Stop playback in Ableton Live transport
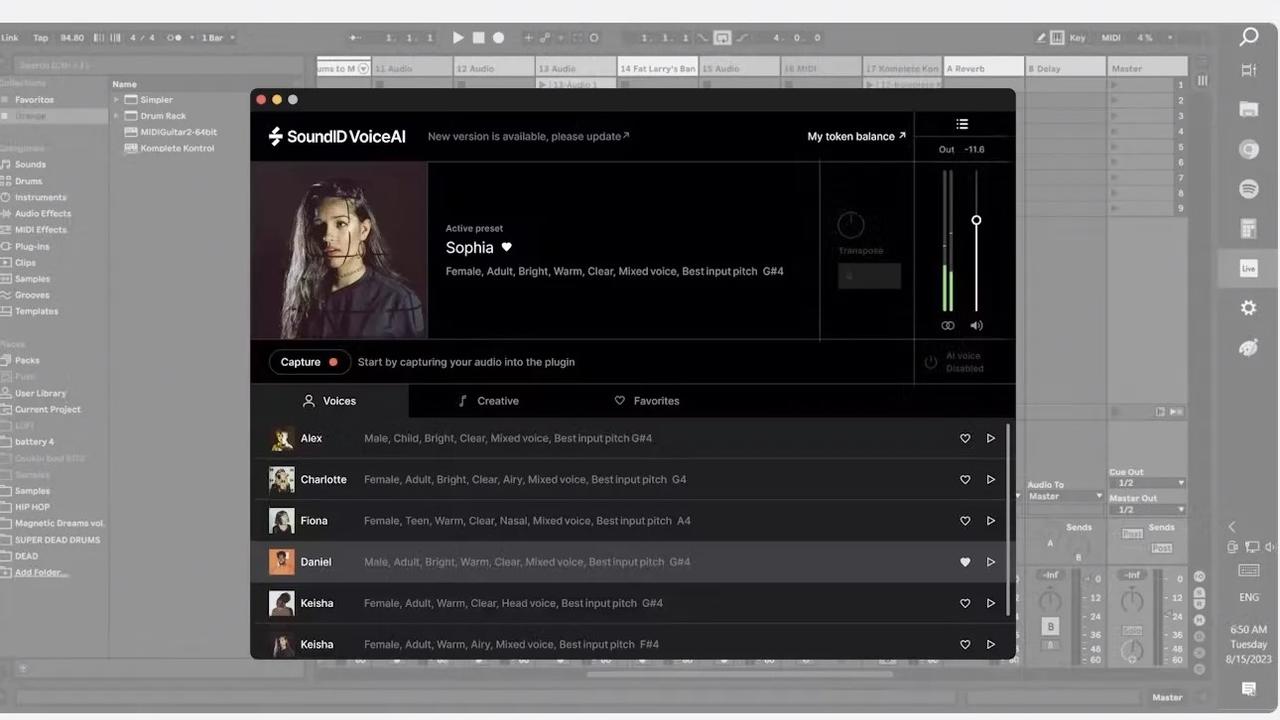 point(478,38)
